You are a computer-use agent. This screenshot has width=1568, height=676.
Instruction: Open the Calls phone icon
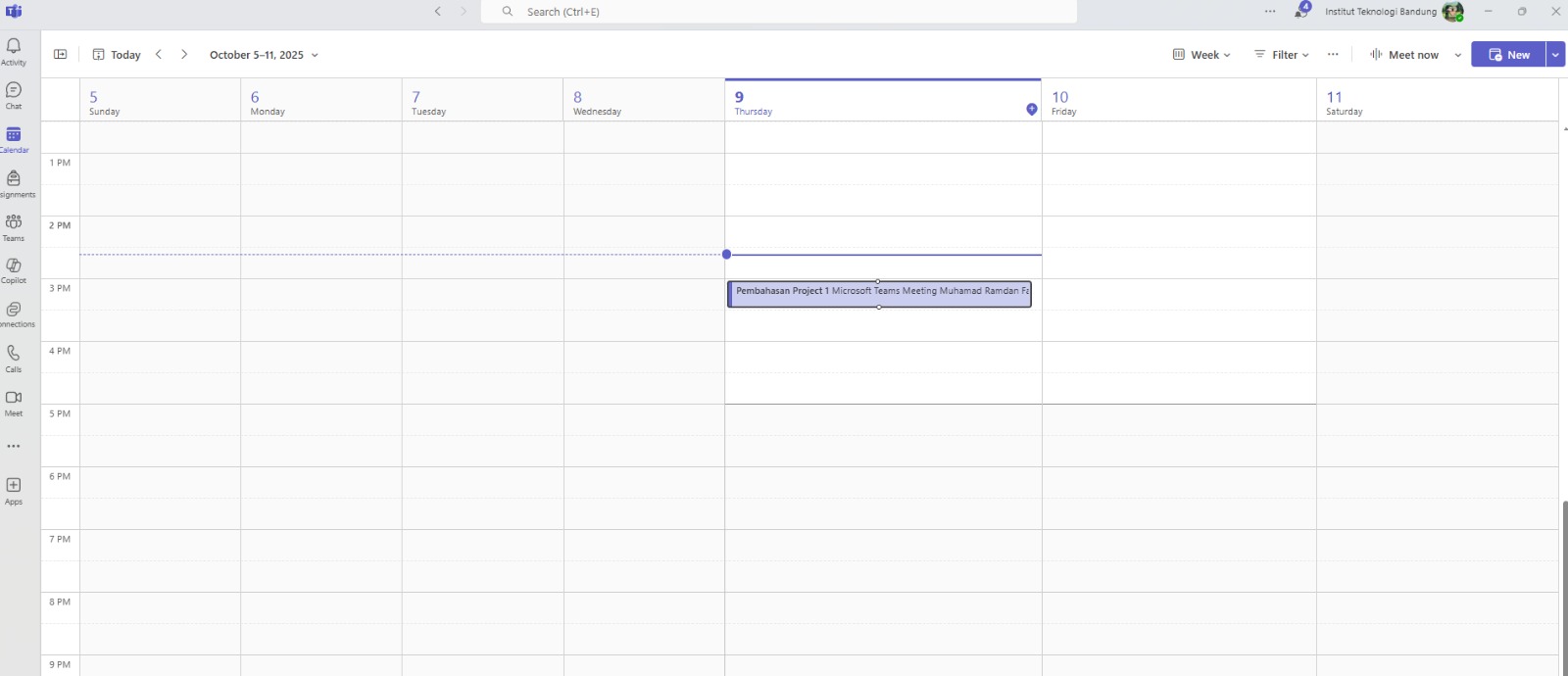tap(14, 358)
